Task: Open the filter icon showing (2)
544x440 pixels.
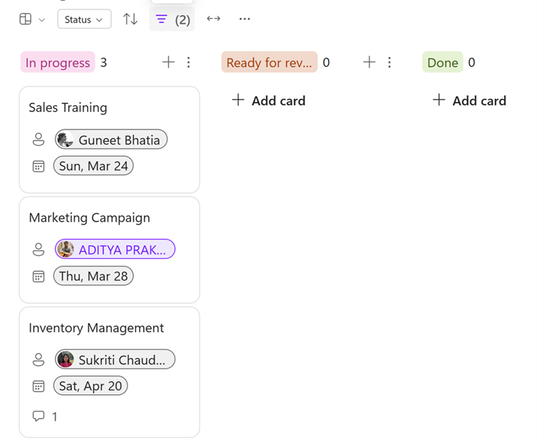Action: point(172,19)
